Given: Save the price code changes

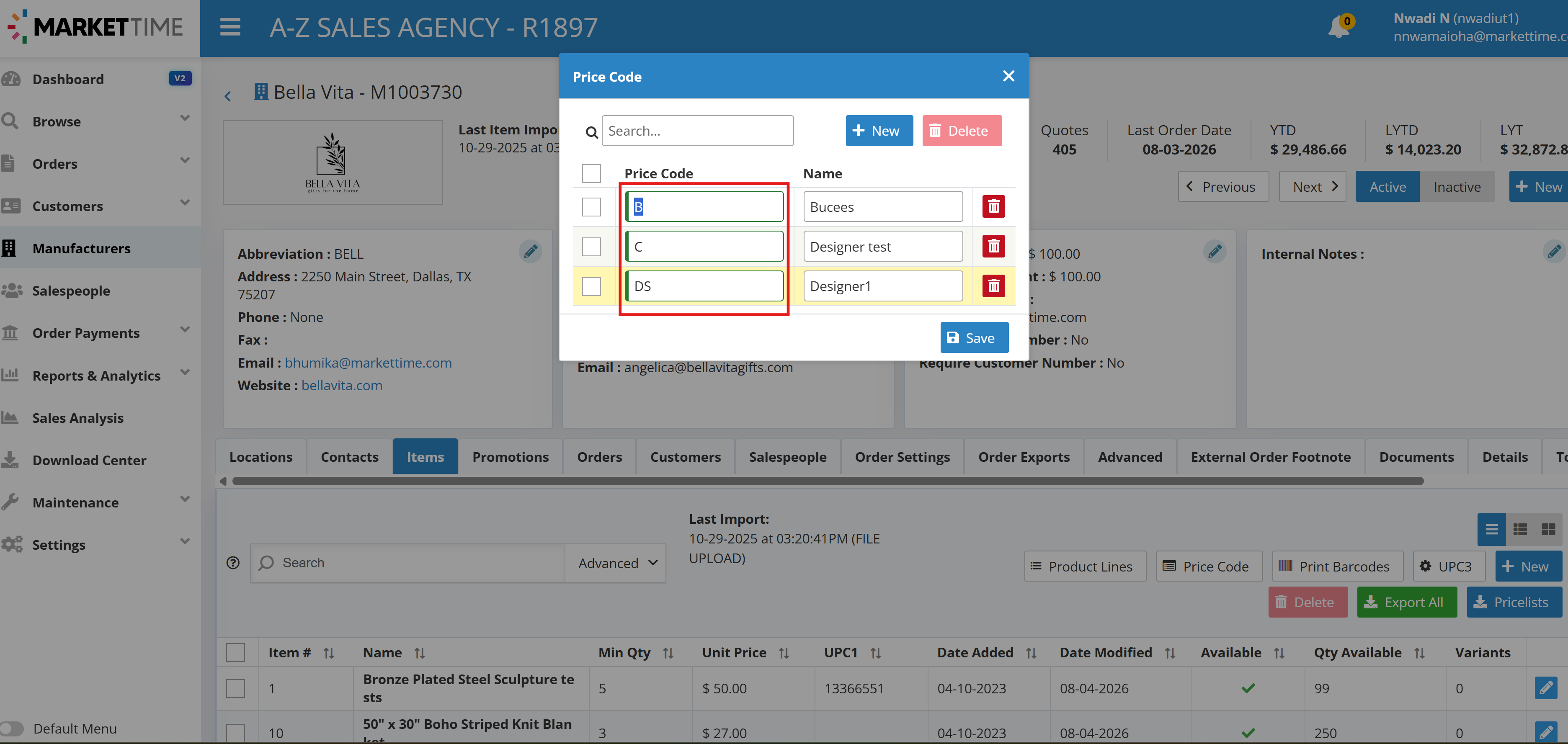Looking at the screenshot, I should click(x=974, y=337).
